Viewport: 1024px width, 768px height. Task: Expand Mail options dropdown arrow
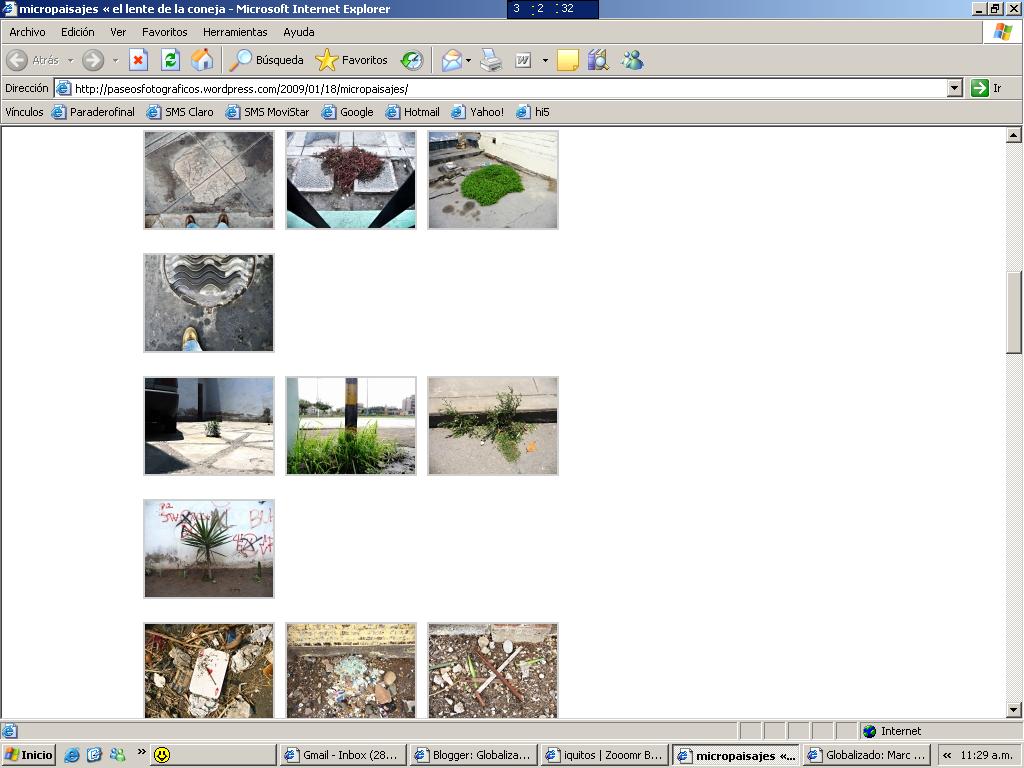click(468, 60)
